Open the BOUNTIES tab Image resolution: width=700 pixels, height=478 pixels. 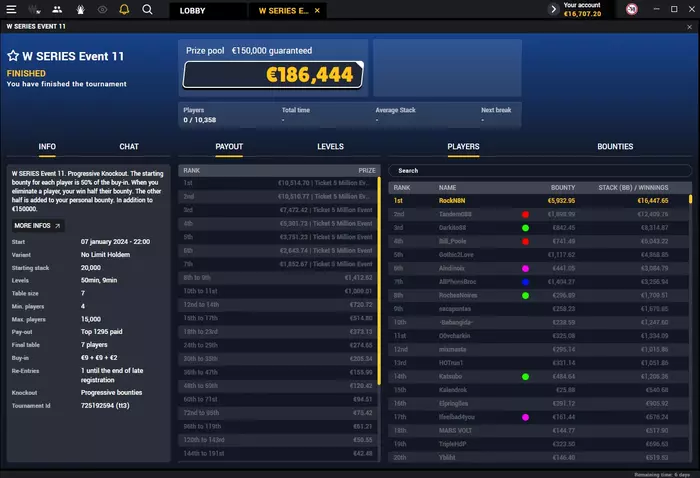pyautogui.click(x=615, y=146)
